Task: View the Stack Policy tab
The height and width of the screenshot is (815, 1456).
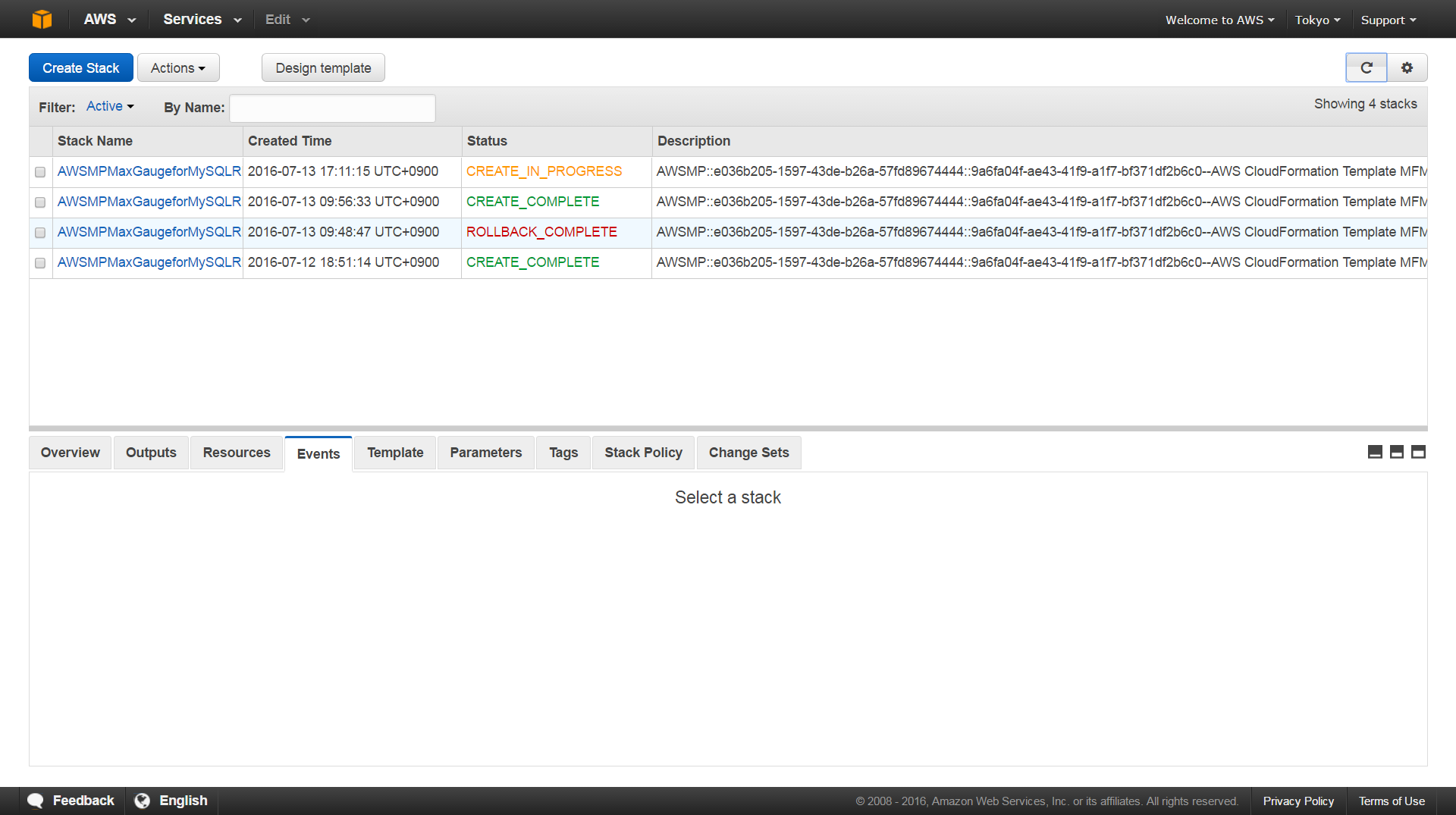Action: [644, 453]
